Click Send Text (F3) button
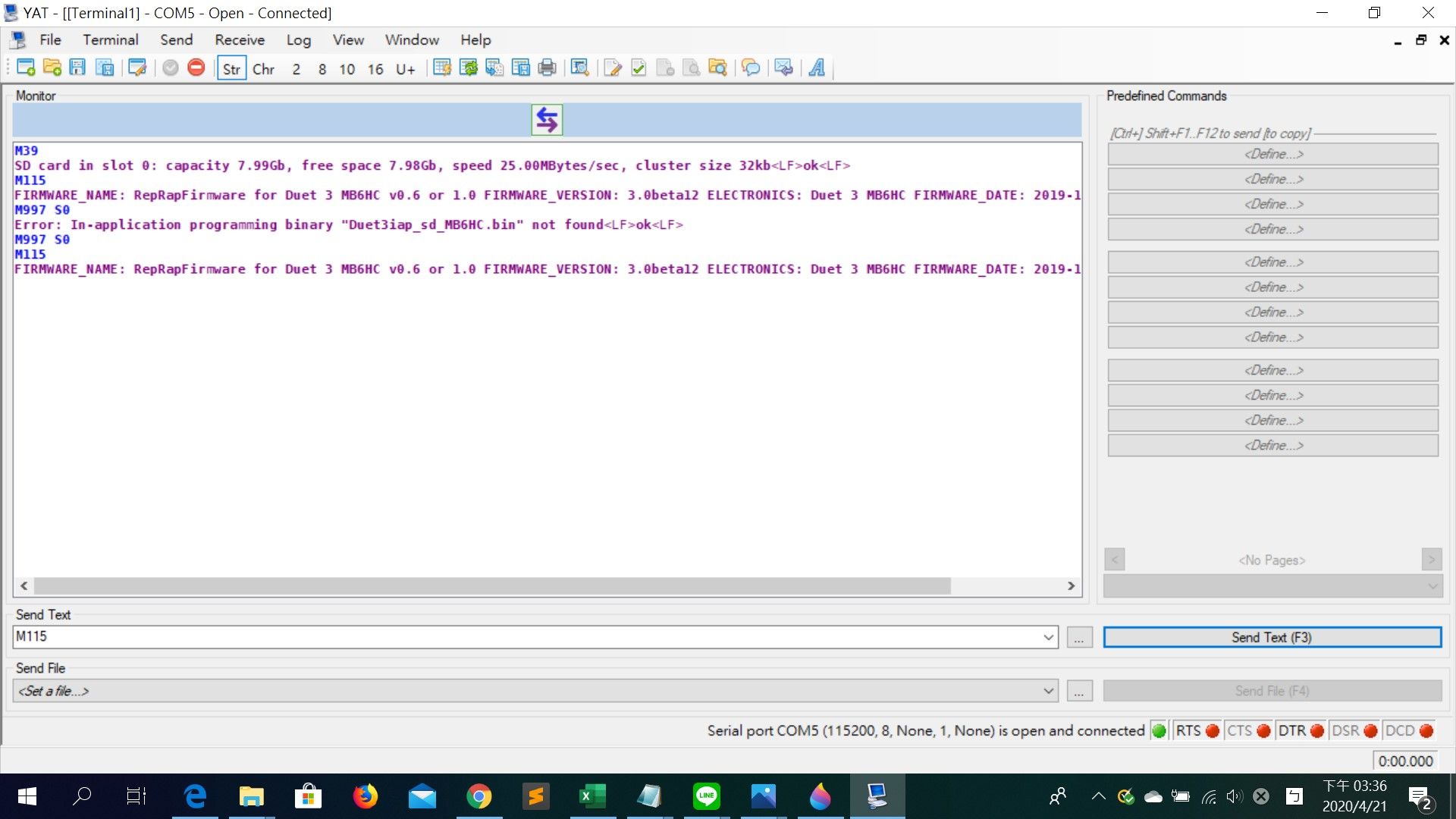This screenshot has height=819, width=1456. click(1272, 637)
